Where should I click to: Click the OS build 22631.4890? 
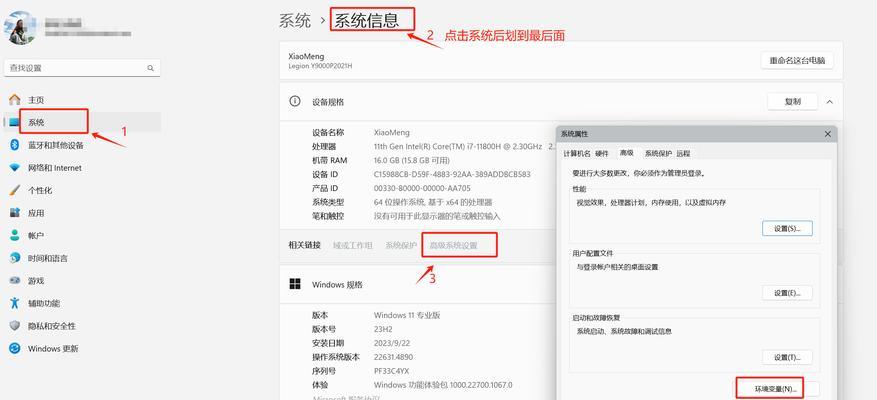pyautogui.click(x=395, y=357)
